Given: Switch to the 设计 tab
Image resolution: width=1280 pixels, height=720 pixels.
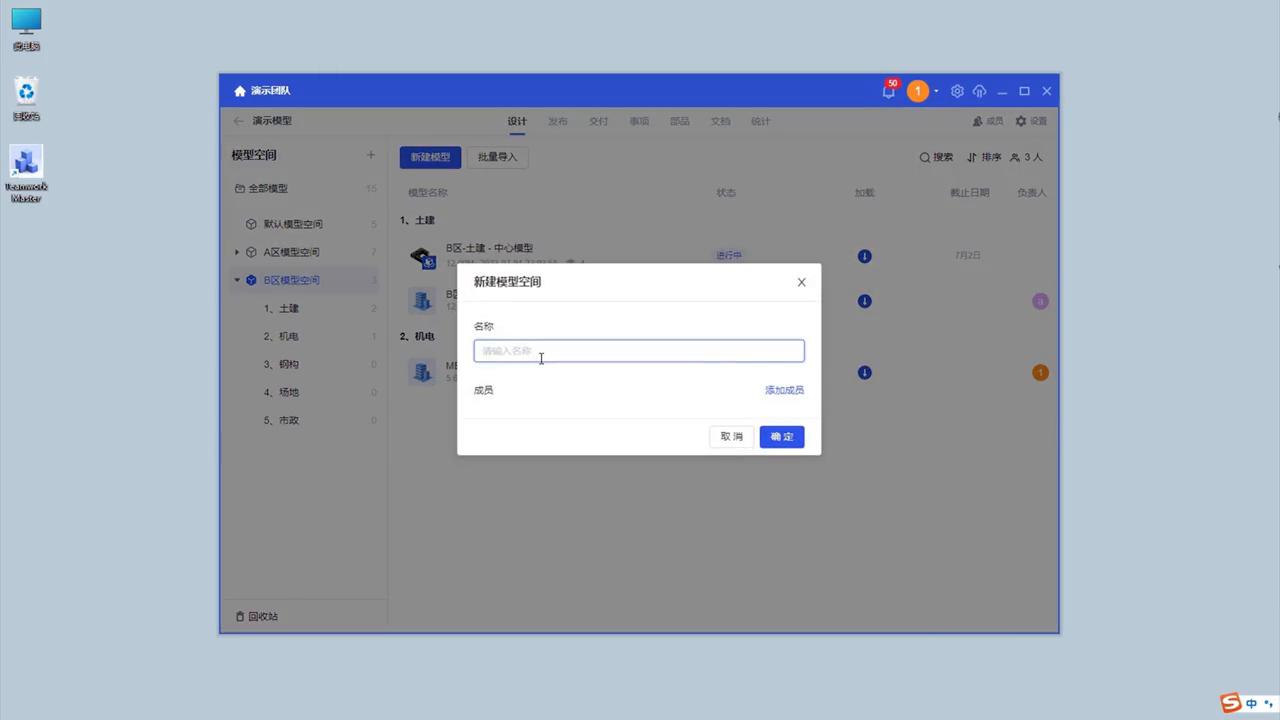Looking at the screenshot, I should click(x=517, y=121).
